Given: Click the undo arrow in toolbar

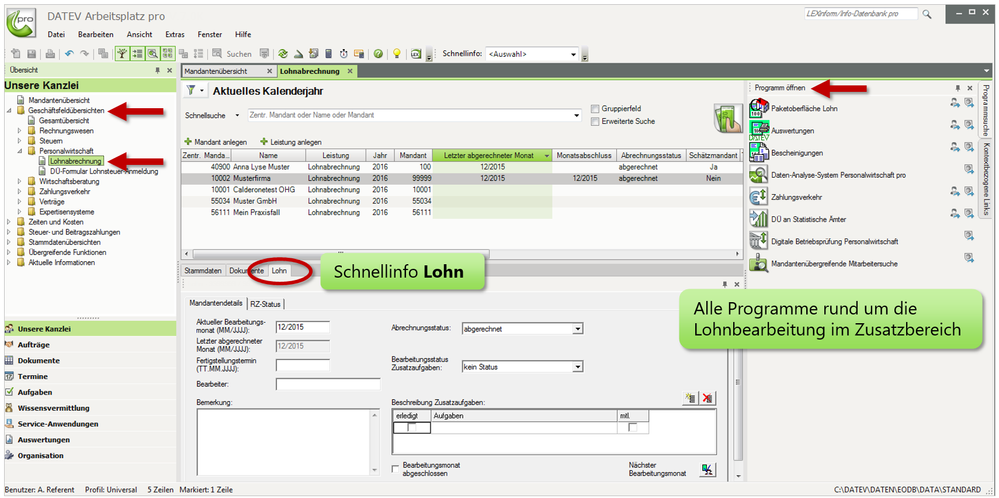Looking at the screenshot, I should point(69,54).
